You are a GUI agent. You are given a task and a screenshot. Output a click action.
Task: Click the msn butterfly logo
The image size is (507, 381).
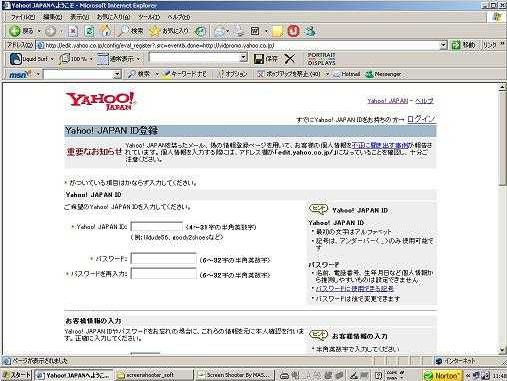(21, 74)
